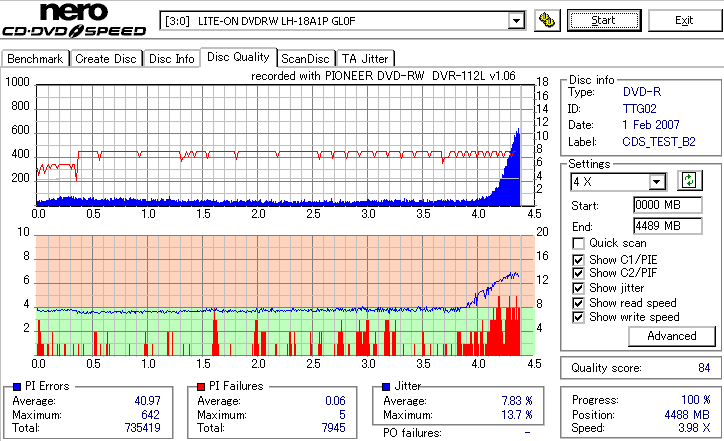Uncheck Show write speed option
This screenshot has height=441, width=724.
click(578, 317)
